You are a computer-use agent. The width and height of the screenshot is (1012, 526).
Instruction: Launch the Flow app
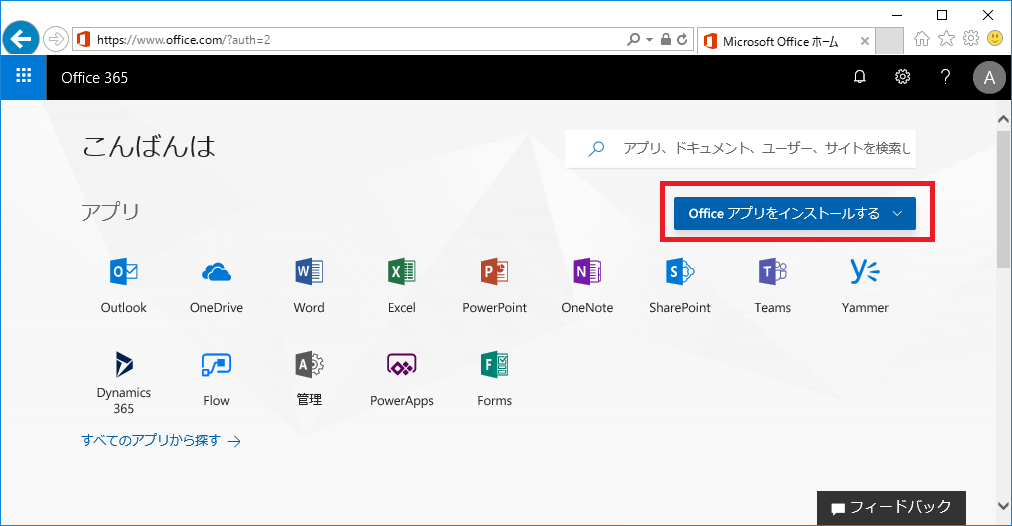coord(216,379)
